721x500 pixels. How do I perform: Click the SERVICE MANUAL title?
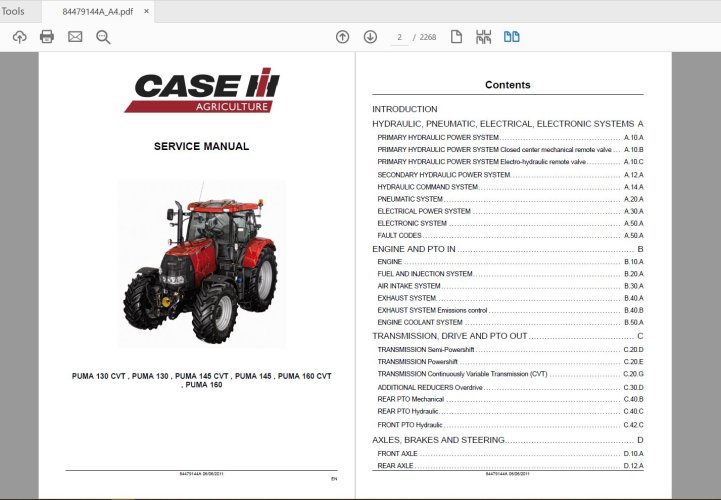pos(201,146)
